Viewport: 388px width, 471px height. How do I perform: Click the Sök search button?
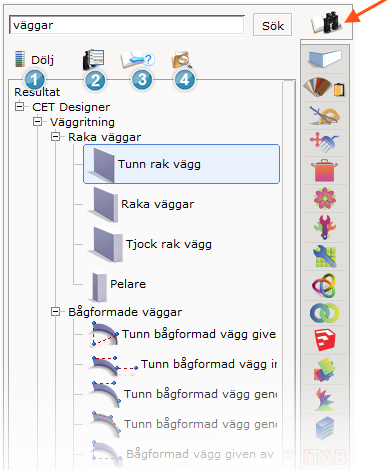pos(272,25)
